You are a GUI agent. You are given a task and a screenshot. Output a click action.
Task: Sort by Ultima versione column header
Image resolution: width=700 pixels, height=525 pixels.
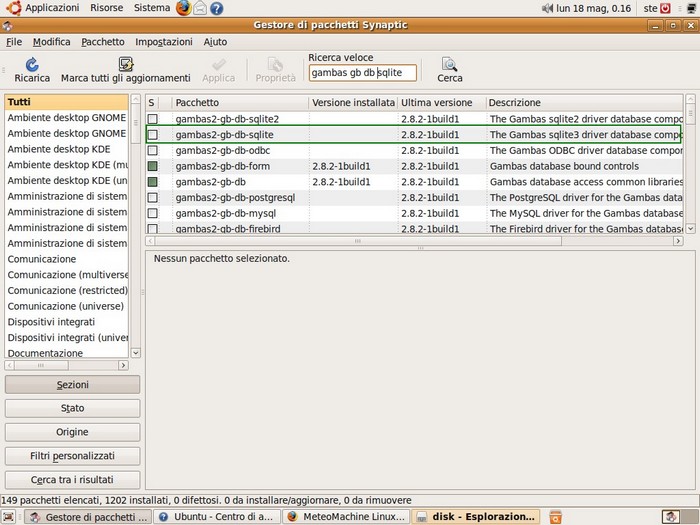pyautogui.click(x=442, y=103)
